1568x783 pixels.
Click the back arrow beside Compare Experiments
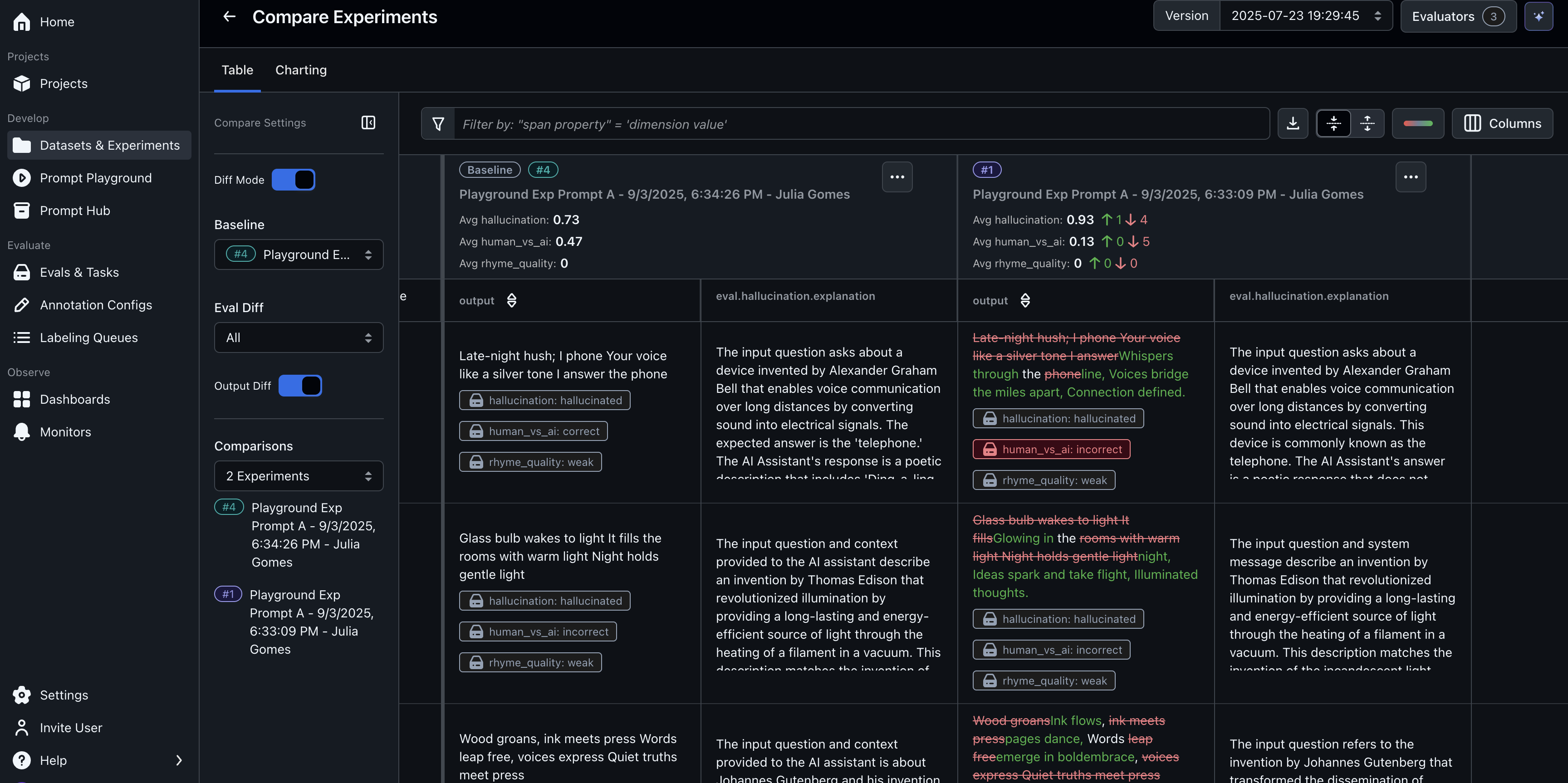229,16
